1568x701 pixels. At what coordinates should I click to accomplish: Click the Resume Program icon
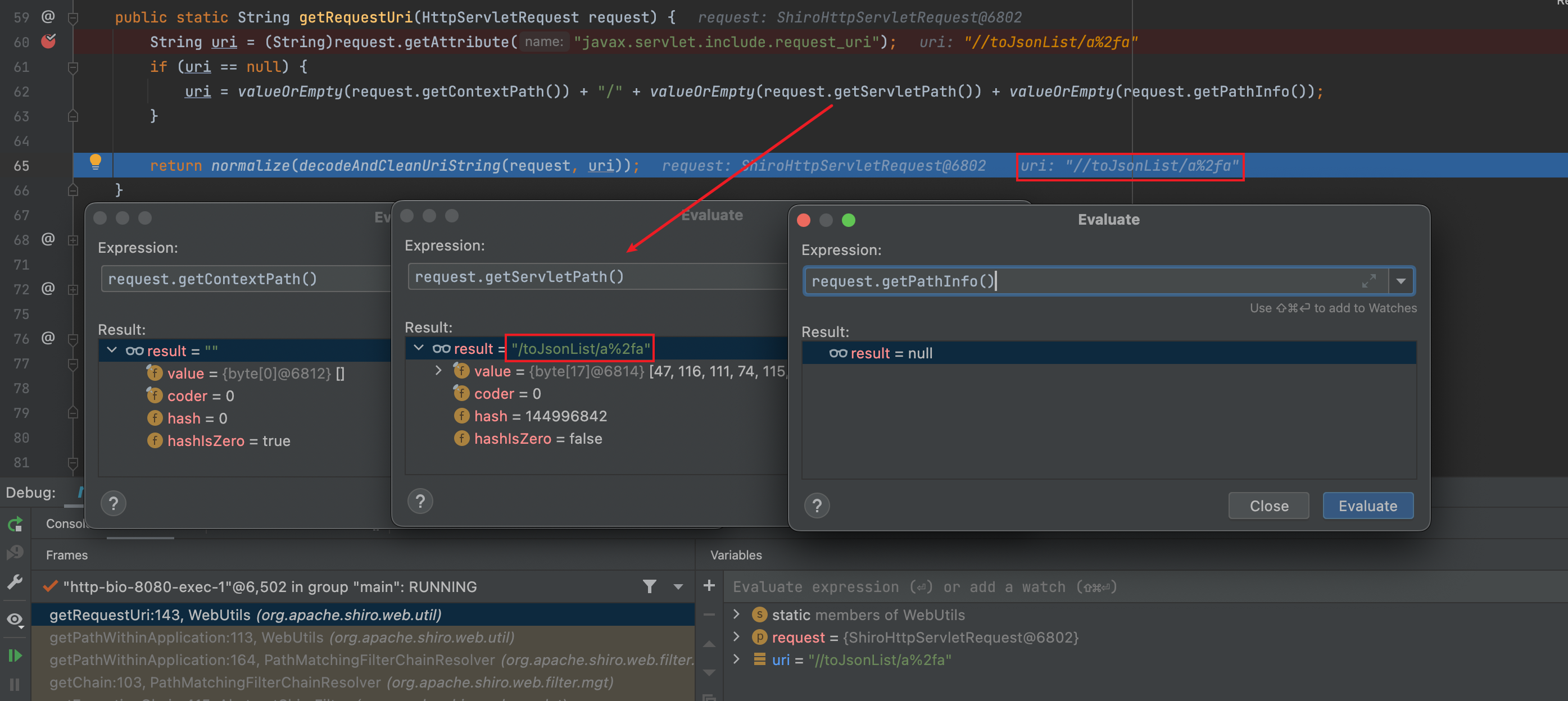15,656
